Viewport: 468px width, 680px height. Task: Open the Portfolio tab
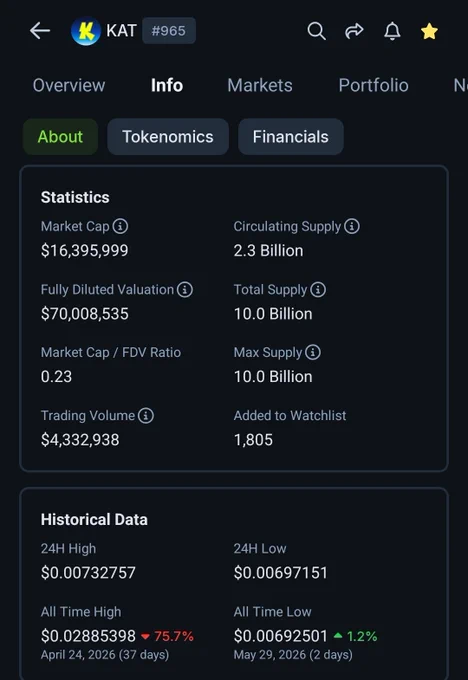pyautogui.click(x=373, y=85)
